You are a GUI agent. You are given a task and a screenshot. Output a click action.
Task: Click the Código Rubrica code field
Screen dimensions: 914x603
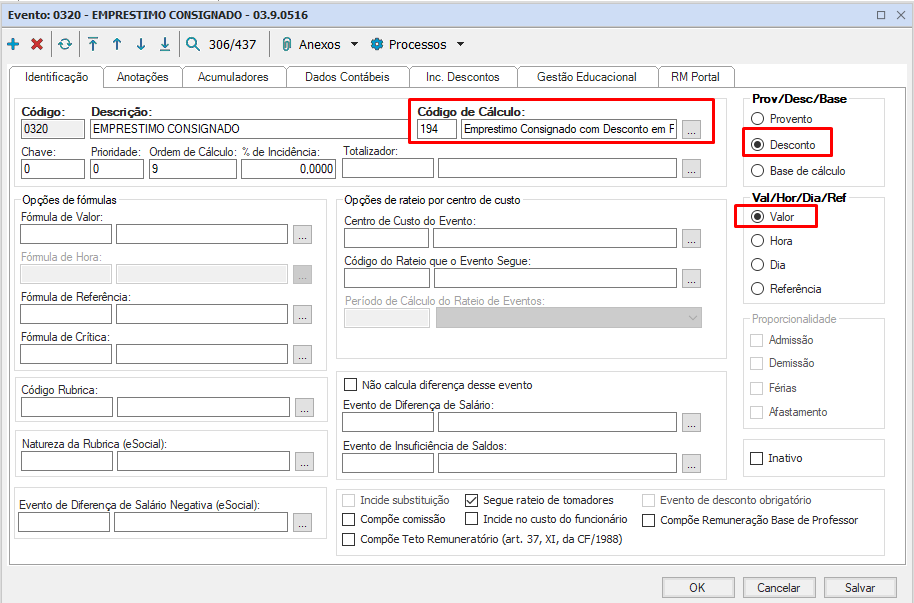click(x=67, y=407)
